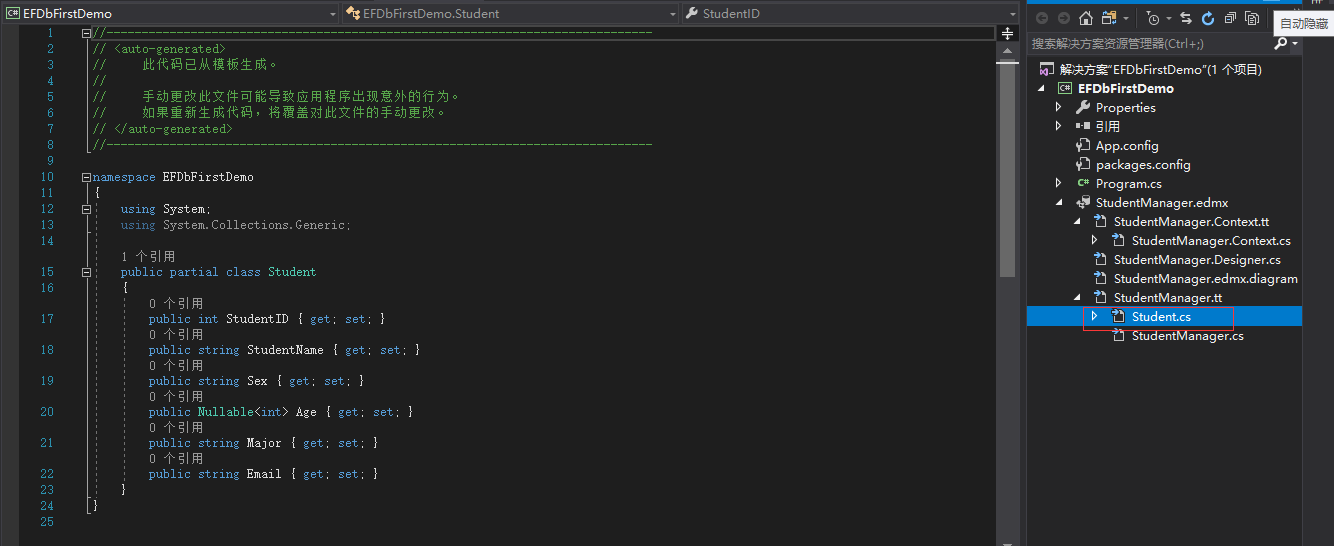This screenshot has width=1334, height=546.
Task: Open the pending changes filter clock icon
Action: click(1153, 18)
